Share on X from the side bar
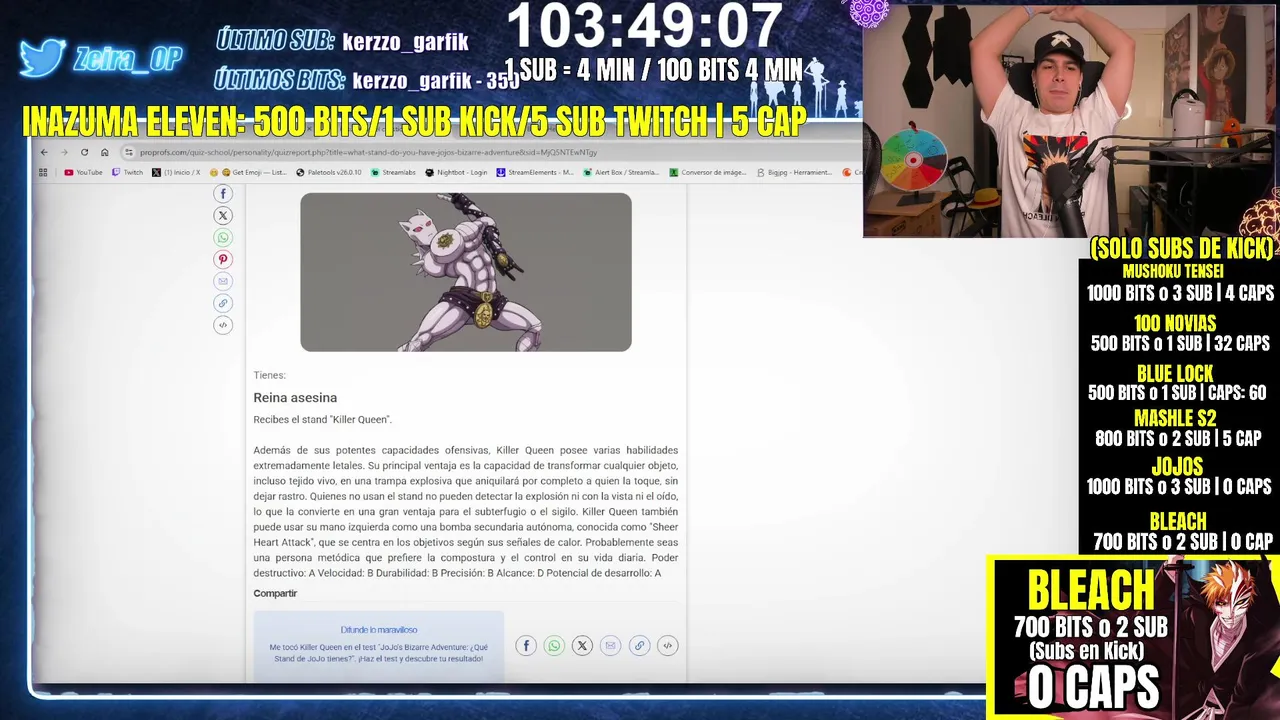 coord(223,216)
